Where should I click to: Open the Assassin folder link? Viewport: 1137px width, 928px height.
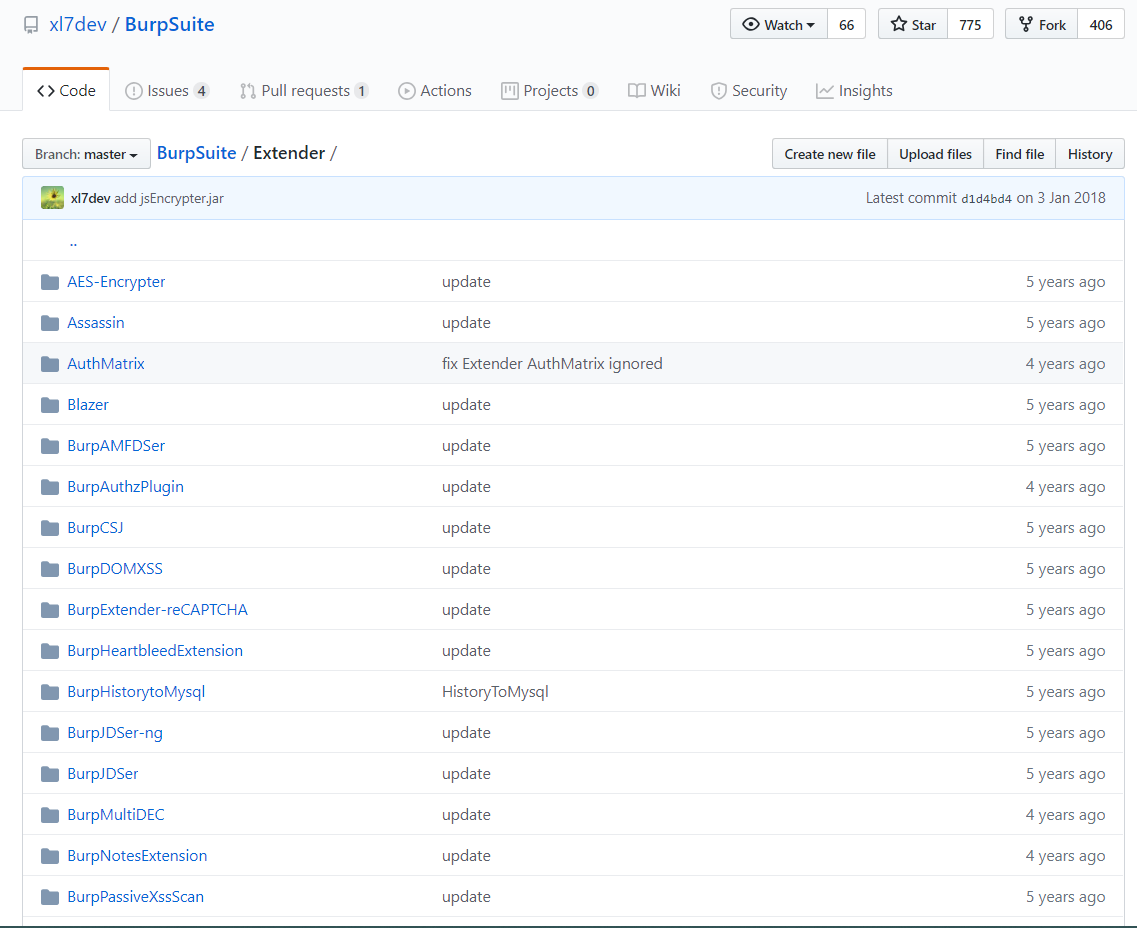[96, 323]
